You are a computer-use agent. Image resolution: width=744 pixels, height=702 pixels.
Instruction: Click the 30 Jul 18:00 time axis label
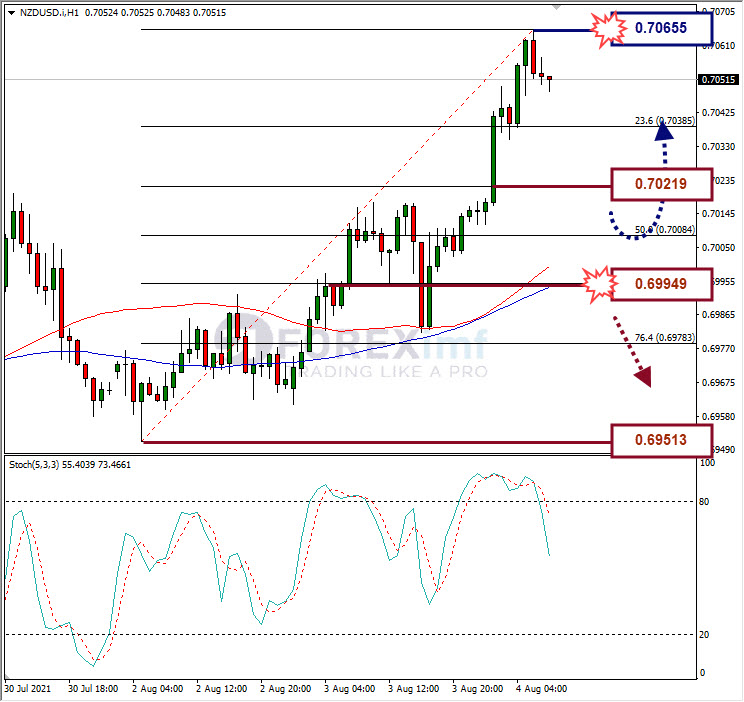[x=93, y=689]
